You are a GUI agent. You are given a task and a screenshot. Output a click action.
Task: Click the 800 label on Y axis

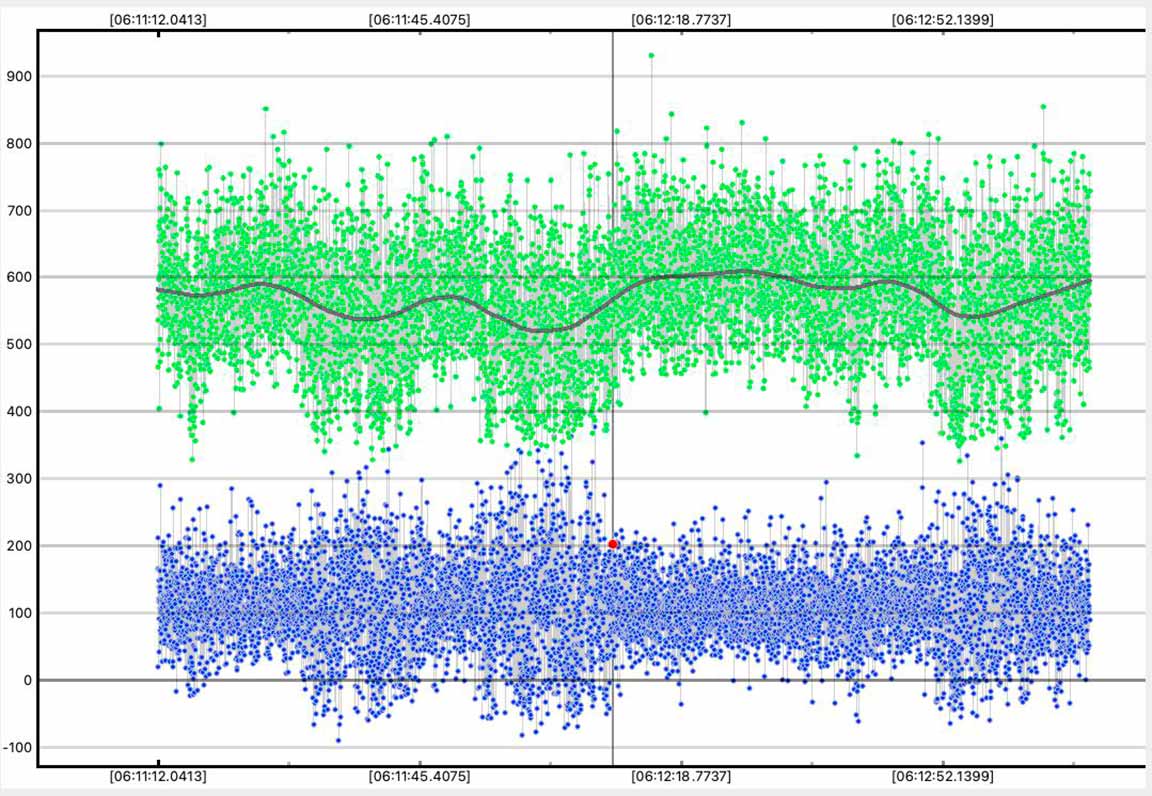(18, 144)
